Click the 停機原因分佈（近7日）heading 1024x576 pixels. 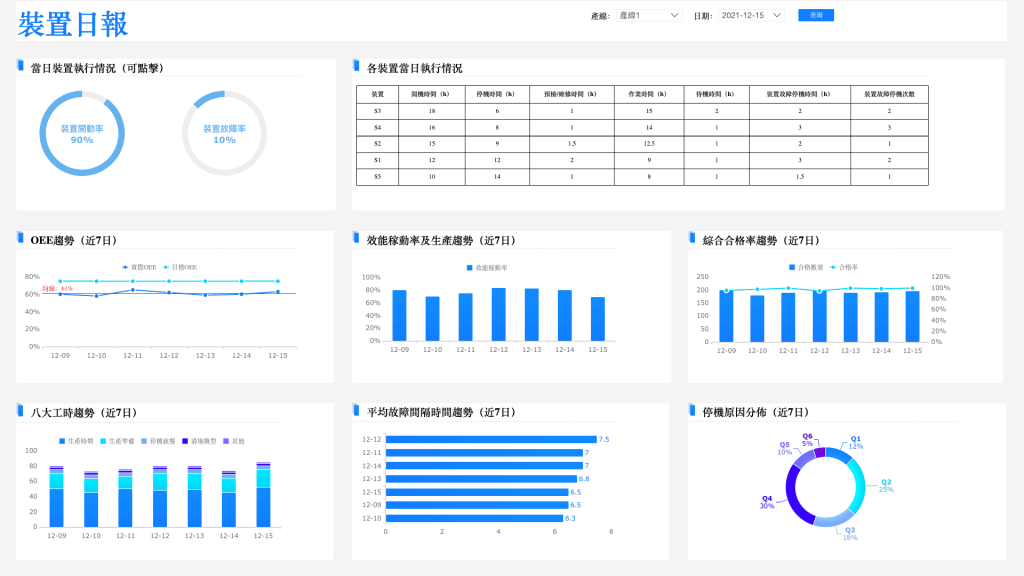[756, 412]
